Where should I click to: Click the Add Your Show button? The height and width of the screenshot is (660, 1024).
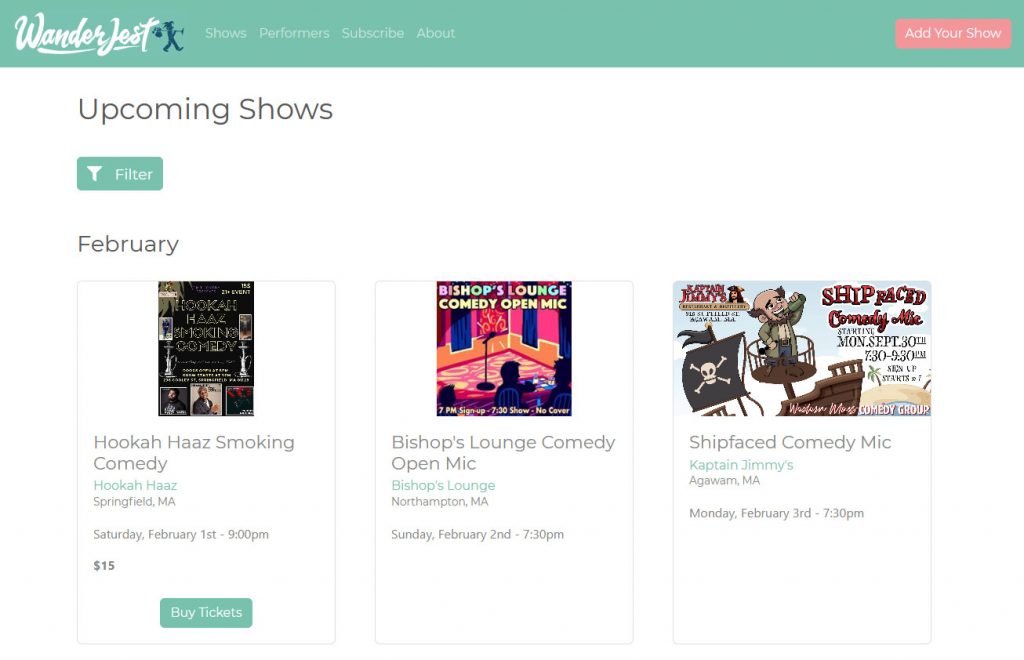coord(953,33)
